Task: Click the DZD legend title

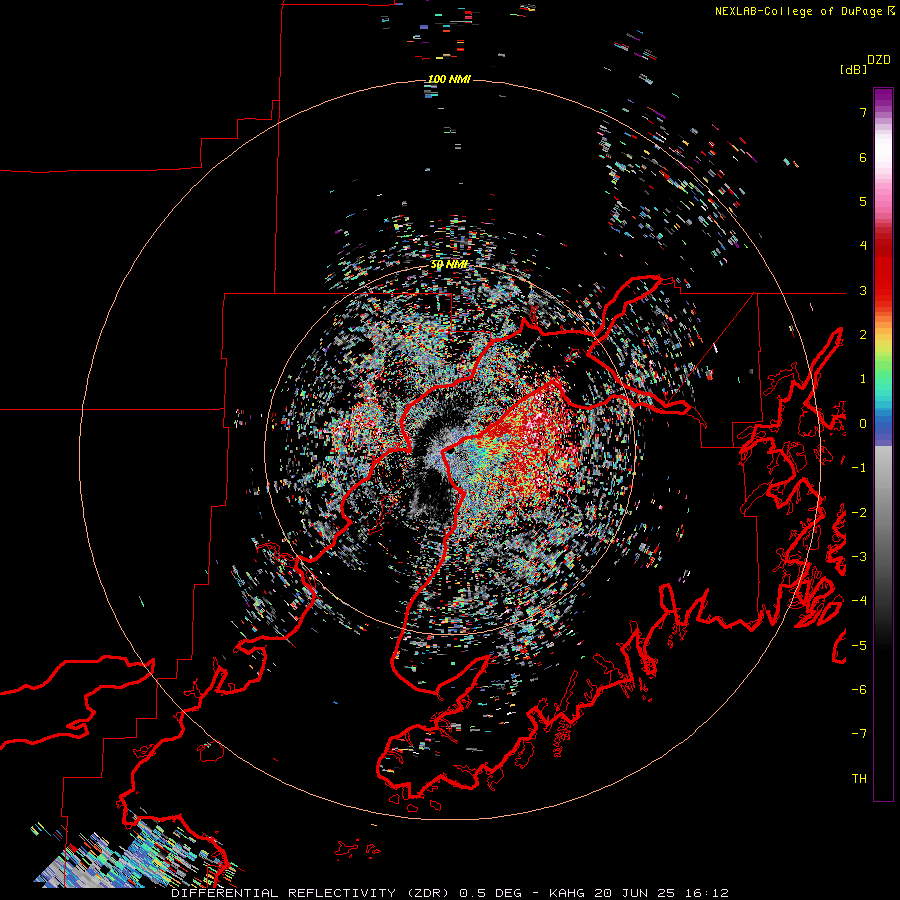Action: pos(879,60)
